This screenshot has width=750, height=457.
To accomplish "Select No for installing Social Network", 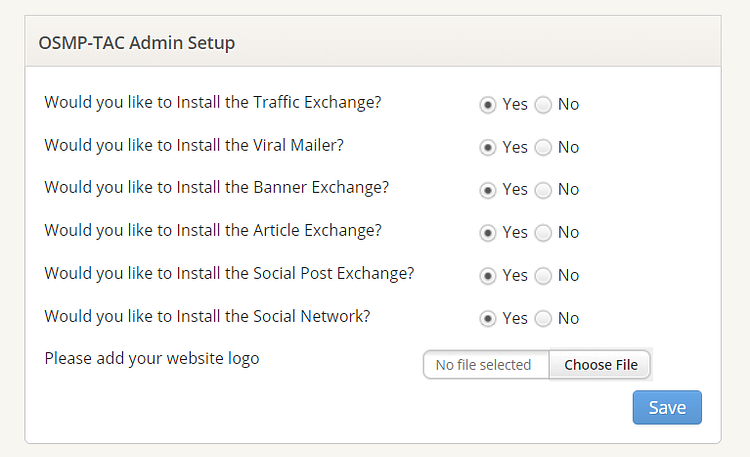I will (x=543, y=319).
